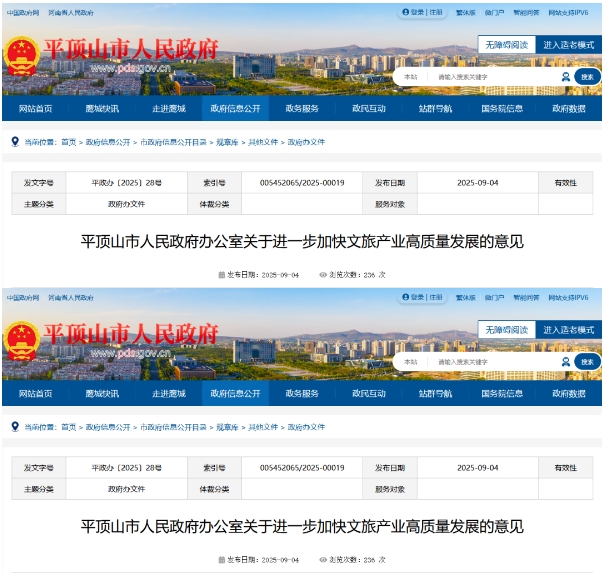Enable 进入适老模式 in the upper header
The image size is (606, 576).
tap(567, 45)
